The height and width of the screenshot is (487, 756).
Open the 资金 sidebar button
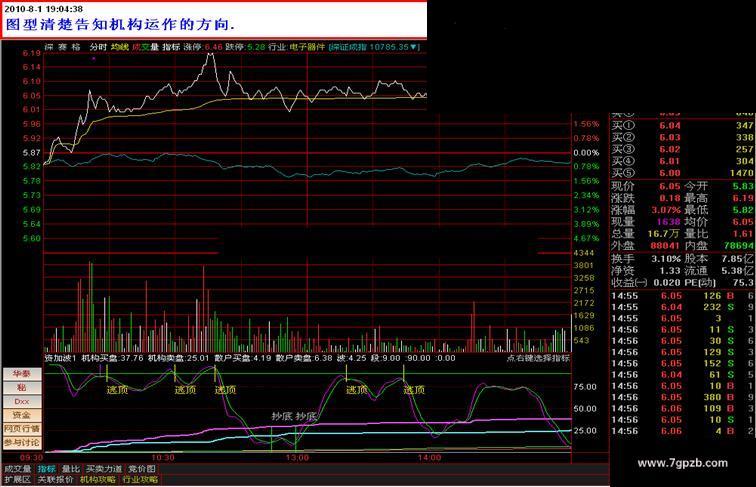pyautogui.click(x=22, y=415)
